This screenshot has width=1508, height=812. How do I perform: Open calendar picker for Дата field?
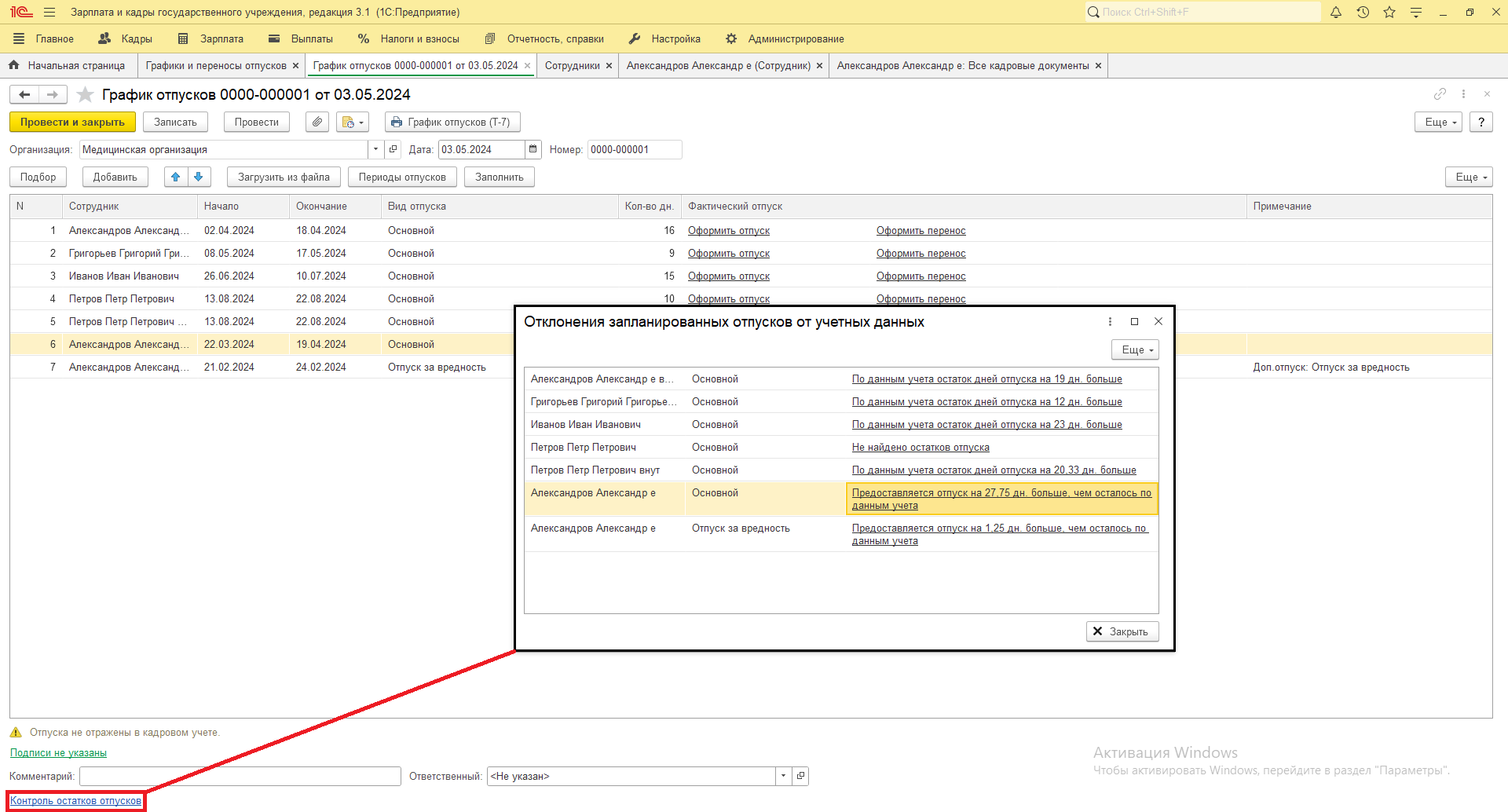[533, 150]
